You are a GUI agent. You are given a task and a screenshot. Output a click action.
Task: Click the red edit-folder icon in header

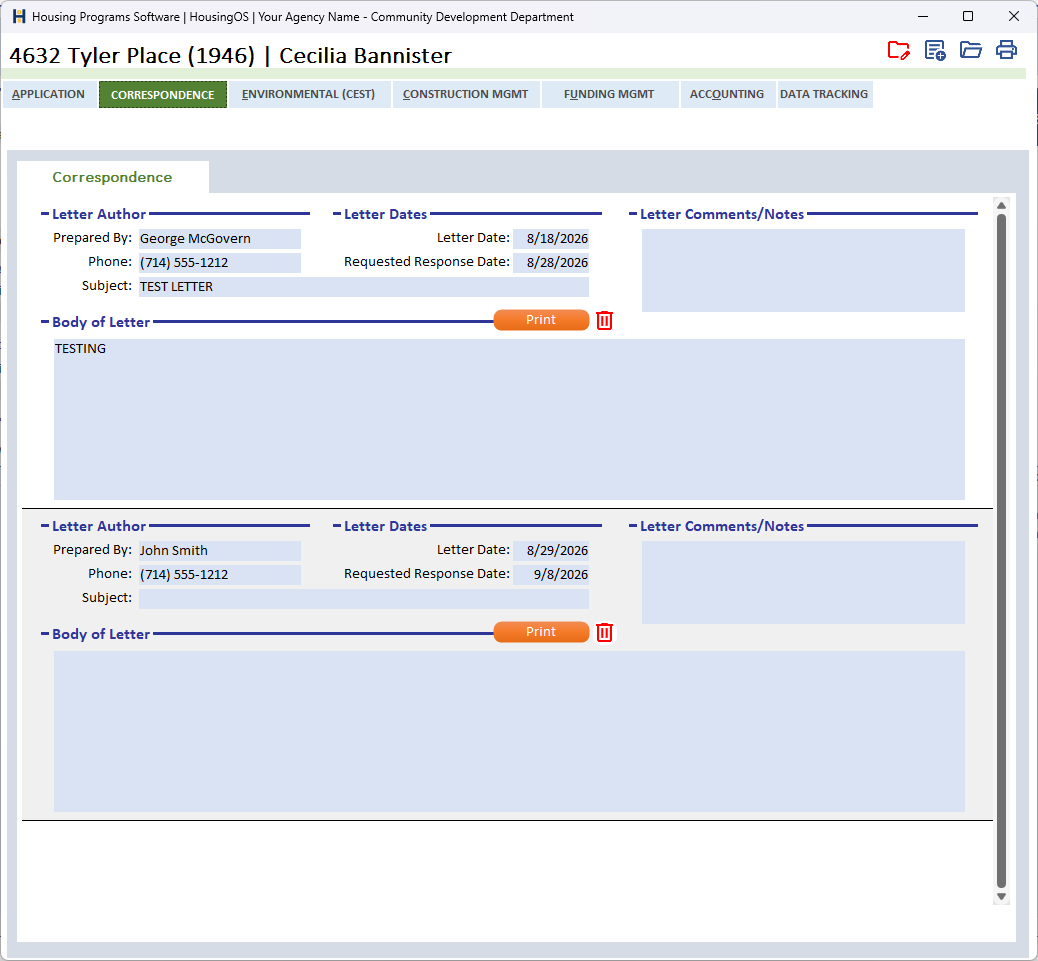898,50
